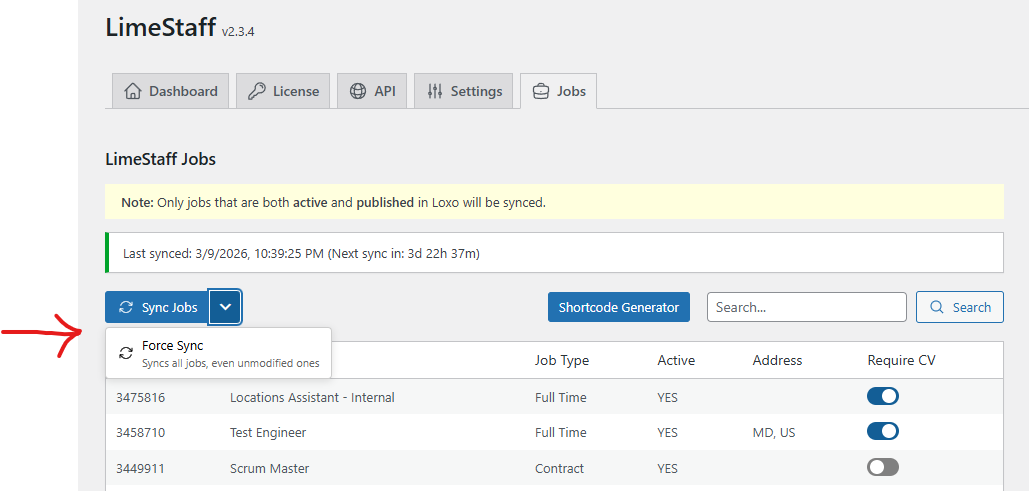
Task: Open the Shortcode Generator
Action: [618, 308]
